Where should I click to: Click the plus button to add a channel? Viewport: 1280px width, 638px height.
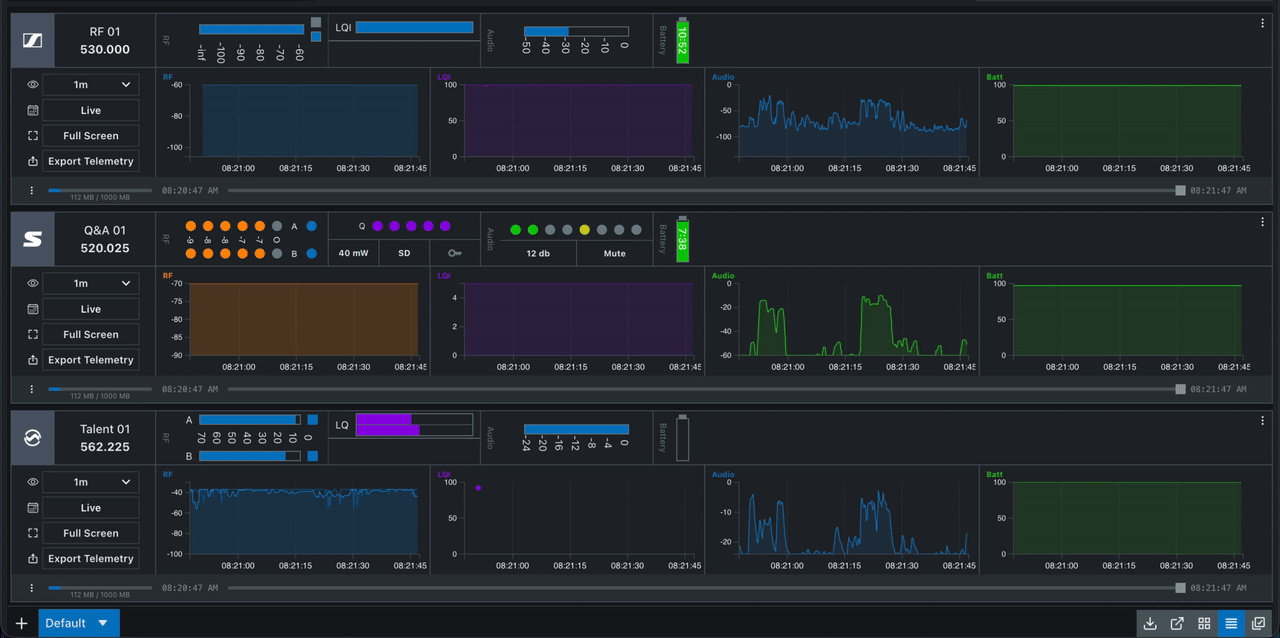coord(22,622)
